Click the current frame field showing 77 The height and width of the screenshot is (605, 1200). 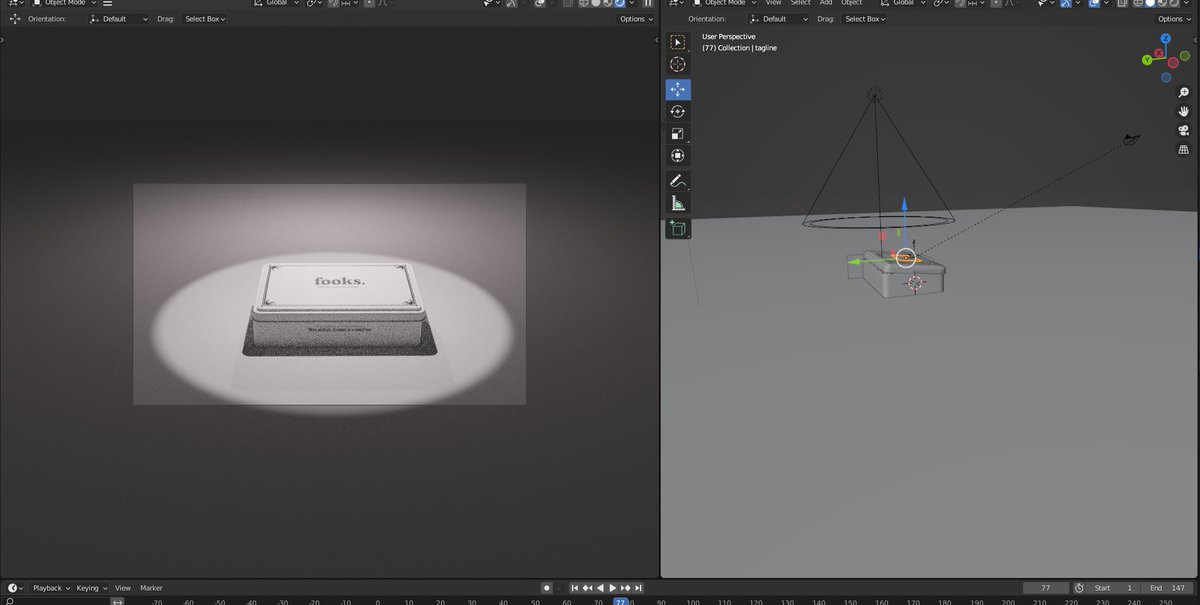tap(1046, 588)
